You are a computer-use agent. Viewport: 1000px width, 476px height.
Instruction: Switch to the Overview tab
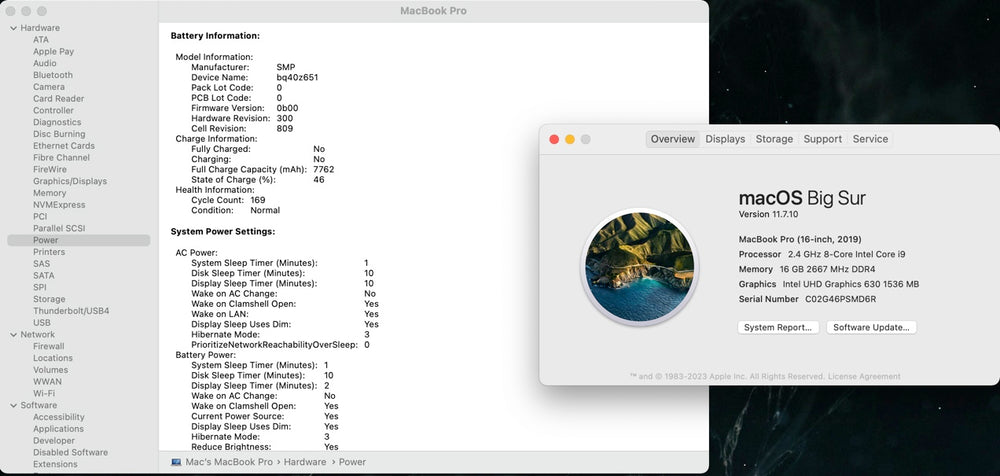click(673, 139)
